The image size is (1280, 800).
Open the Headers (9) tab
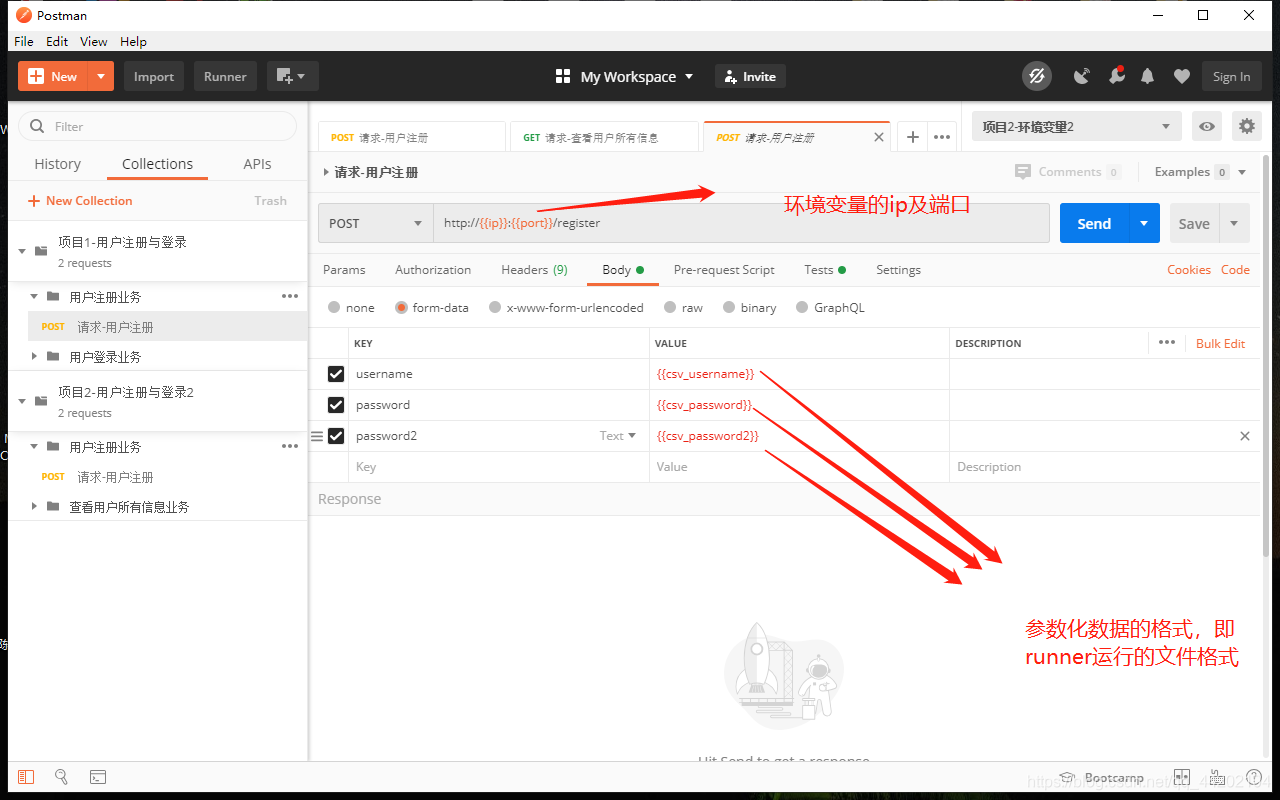click(534, 270)
